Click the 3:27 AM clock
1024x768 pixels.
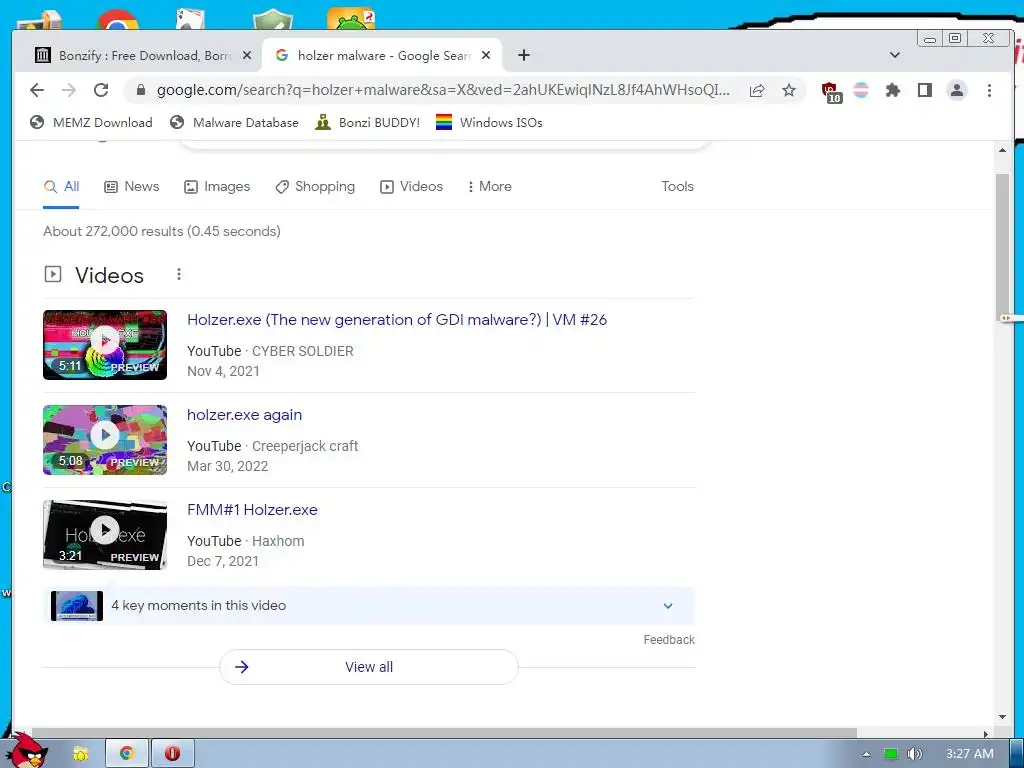970,754
